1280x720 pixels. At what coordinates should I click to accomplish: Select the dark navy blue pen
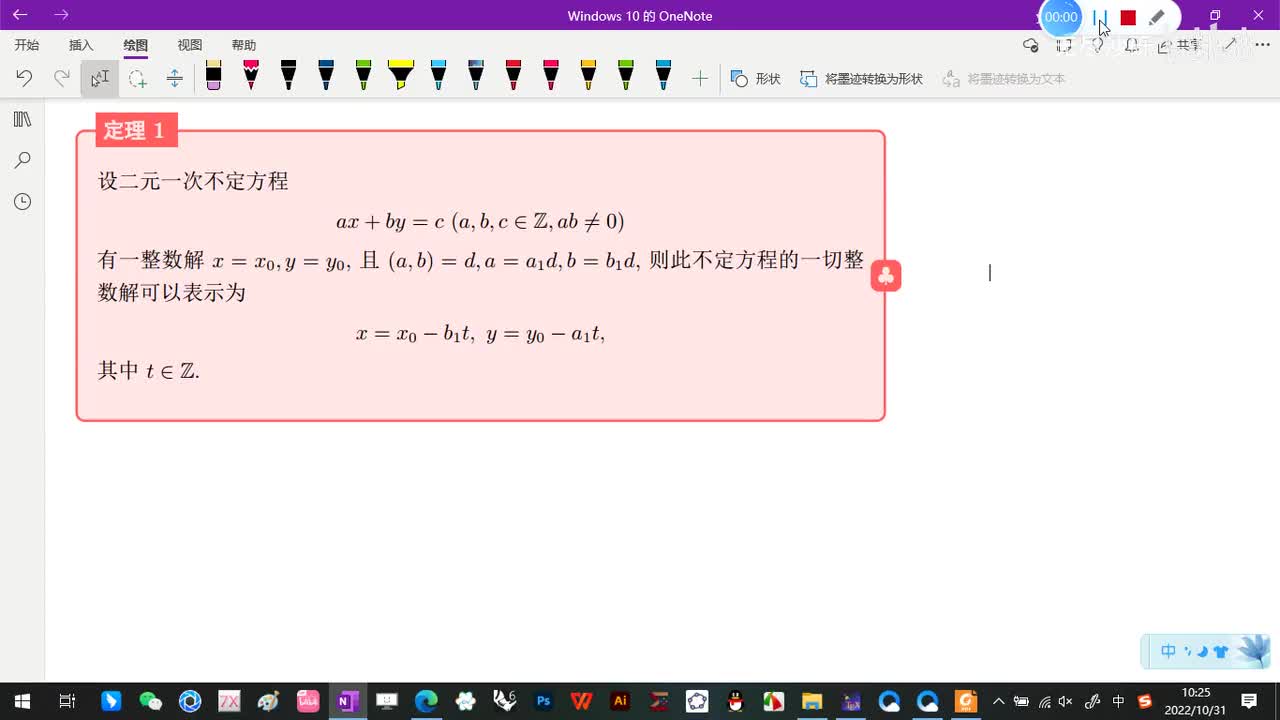click(x=326, y=76)
